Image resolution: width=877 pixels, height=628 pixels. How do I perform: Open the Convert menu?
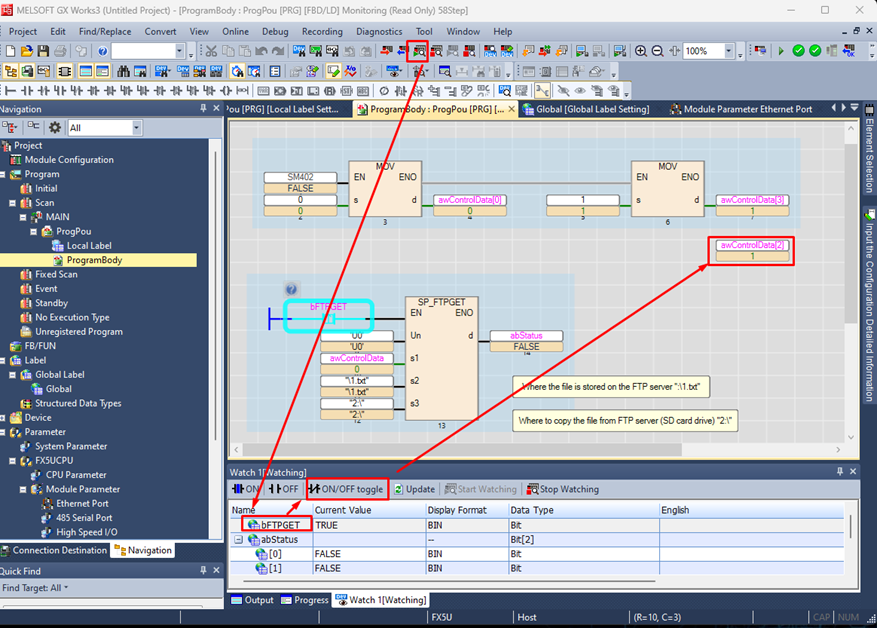point(161,32)
